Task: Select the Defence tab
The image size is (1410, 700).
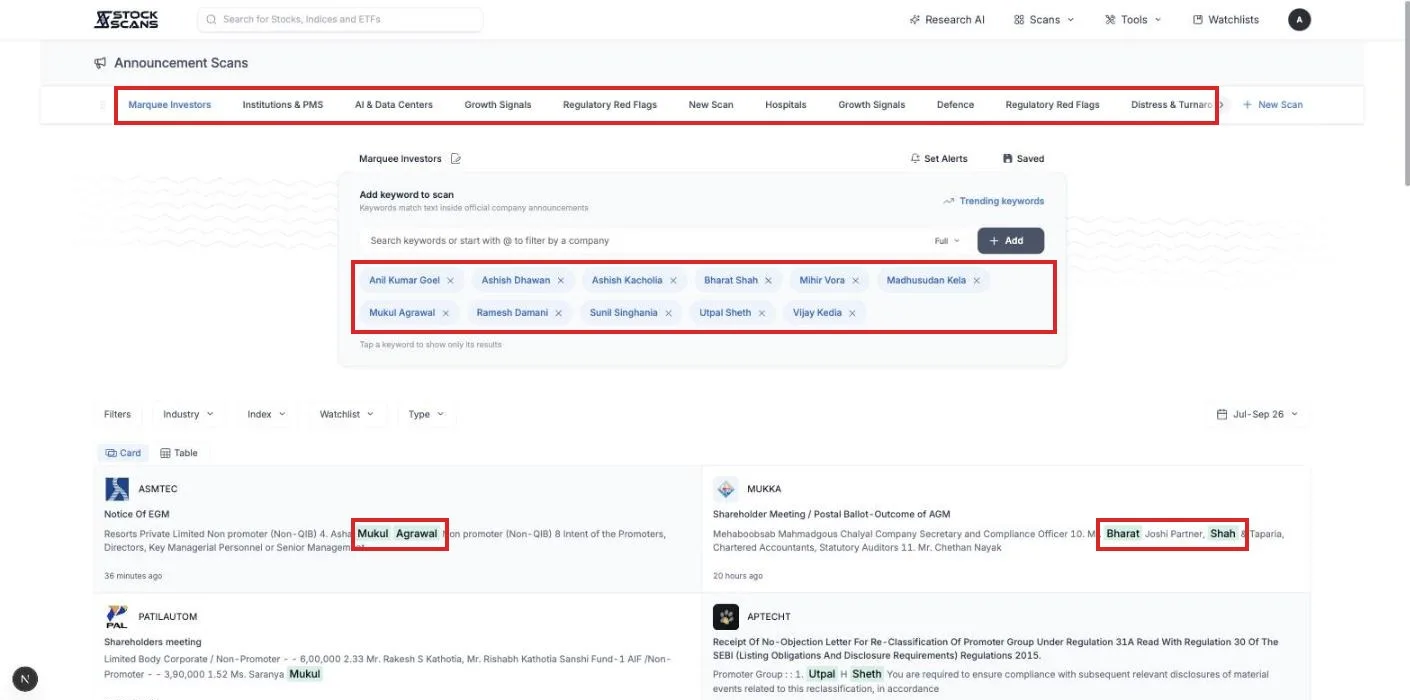Action: pyautogui.click(x=955, y=105)
